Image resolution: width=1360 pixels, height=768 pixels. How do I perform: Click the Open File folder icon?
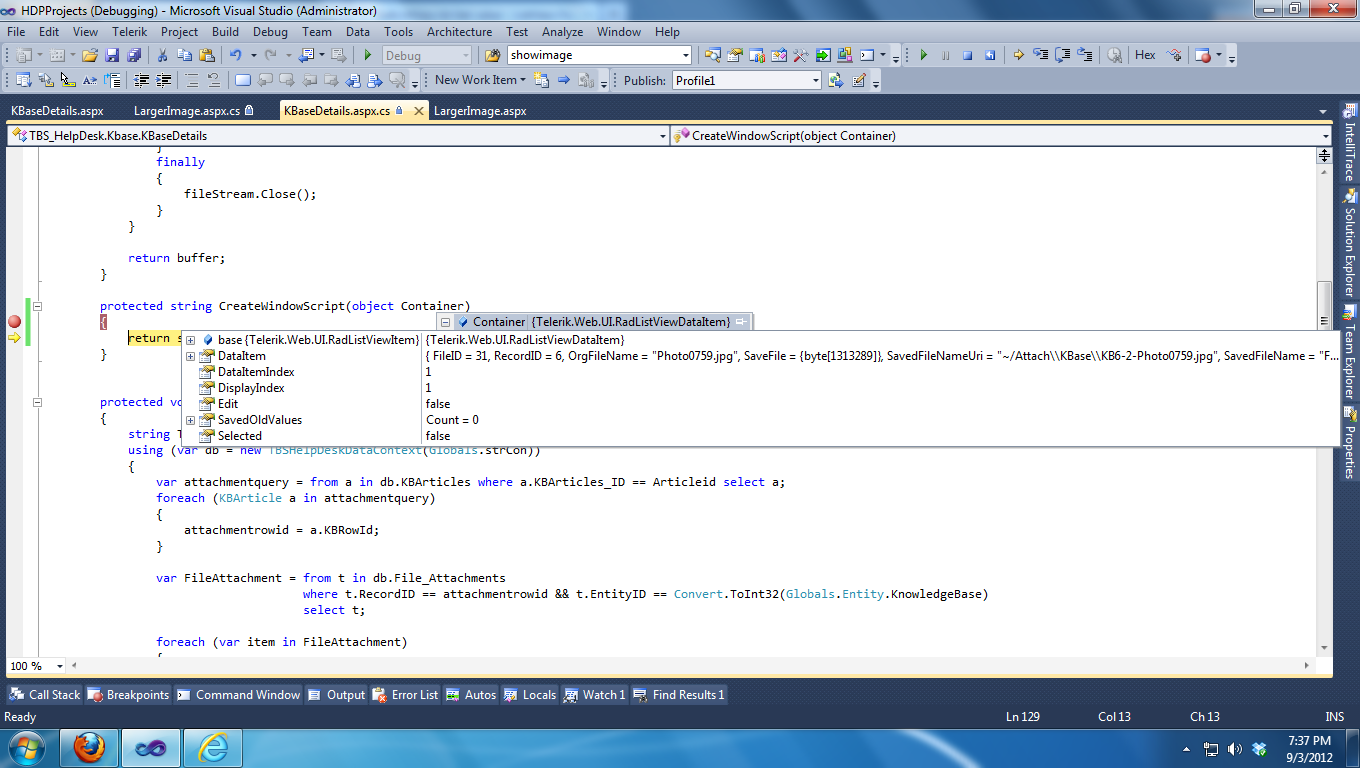[x=90, y=56]
